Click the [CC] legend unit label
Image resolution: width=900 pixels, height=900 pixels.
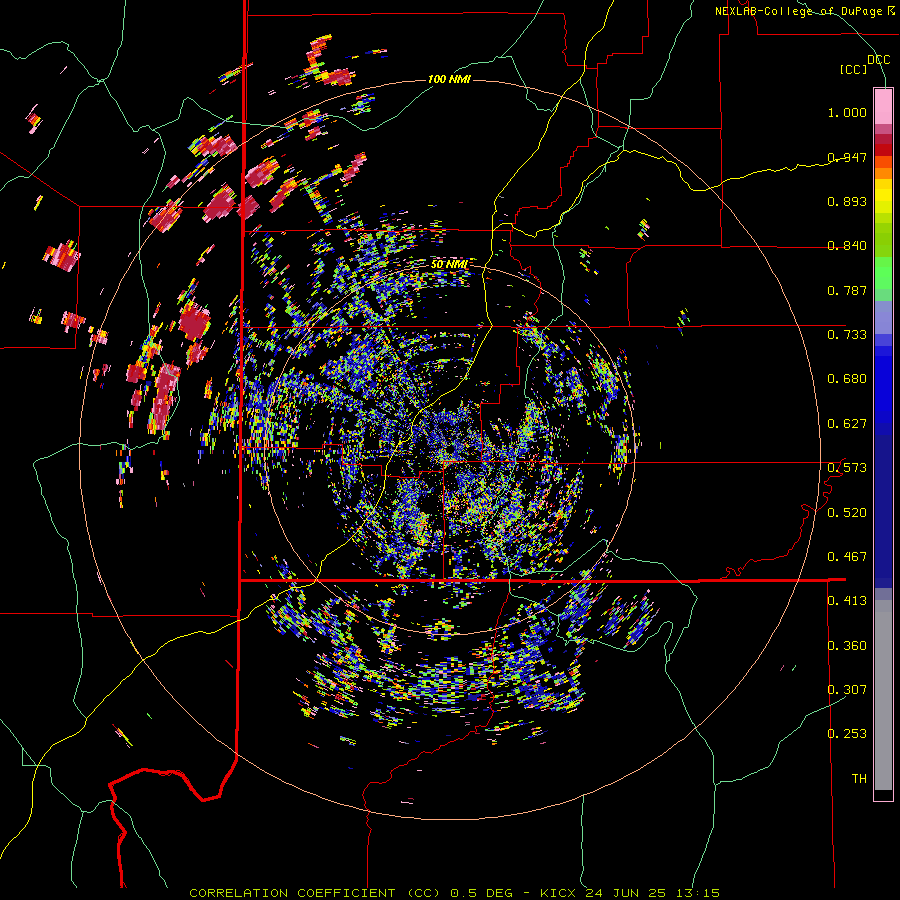(x=854, y=69)
